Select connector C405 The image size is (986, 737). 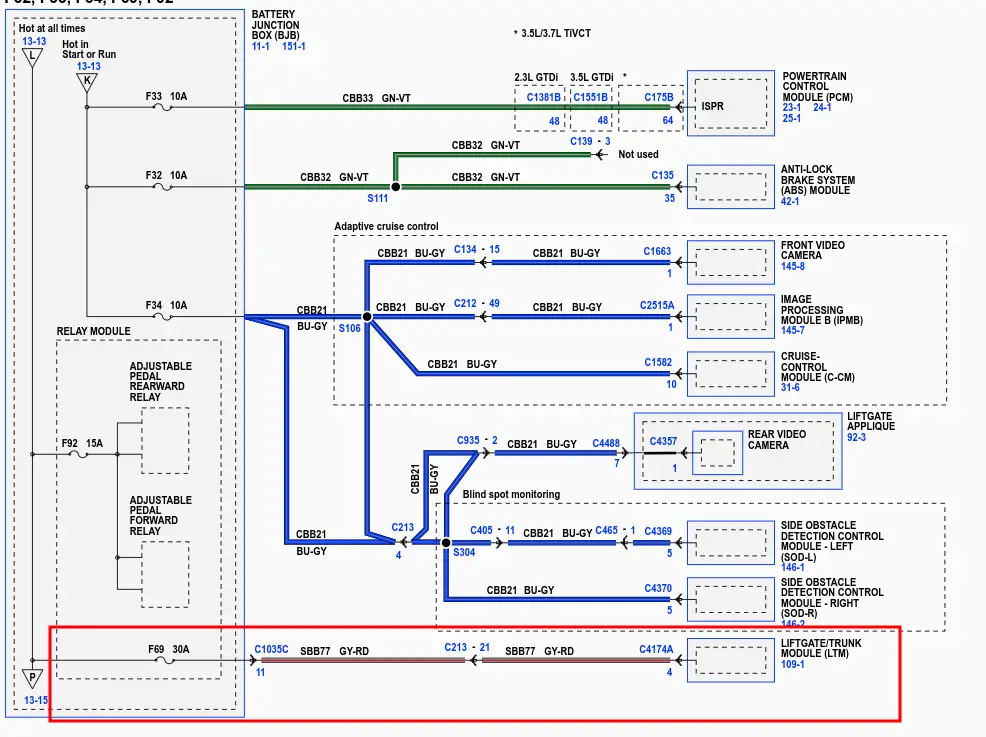coord(481,531)
